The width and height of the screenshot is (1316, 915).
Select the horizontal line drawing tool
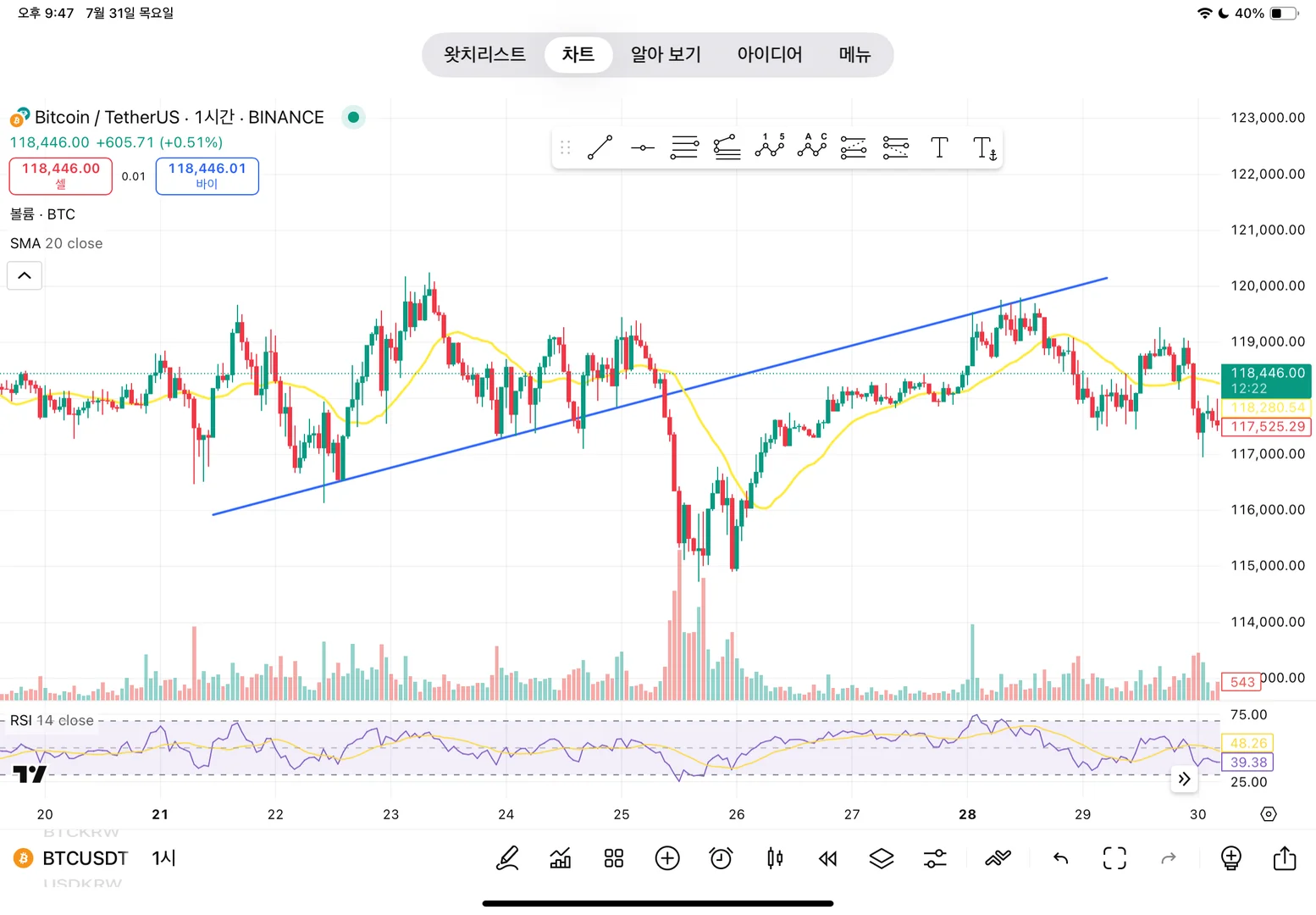[643, 147]
